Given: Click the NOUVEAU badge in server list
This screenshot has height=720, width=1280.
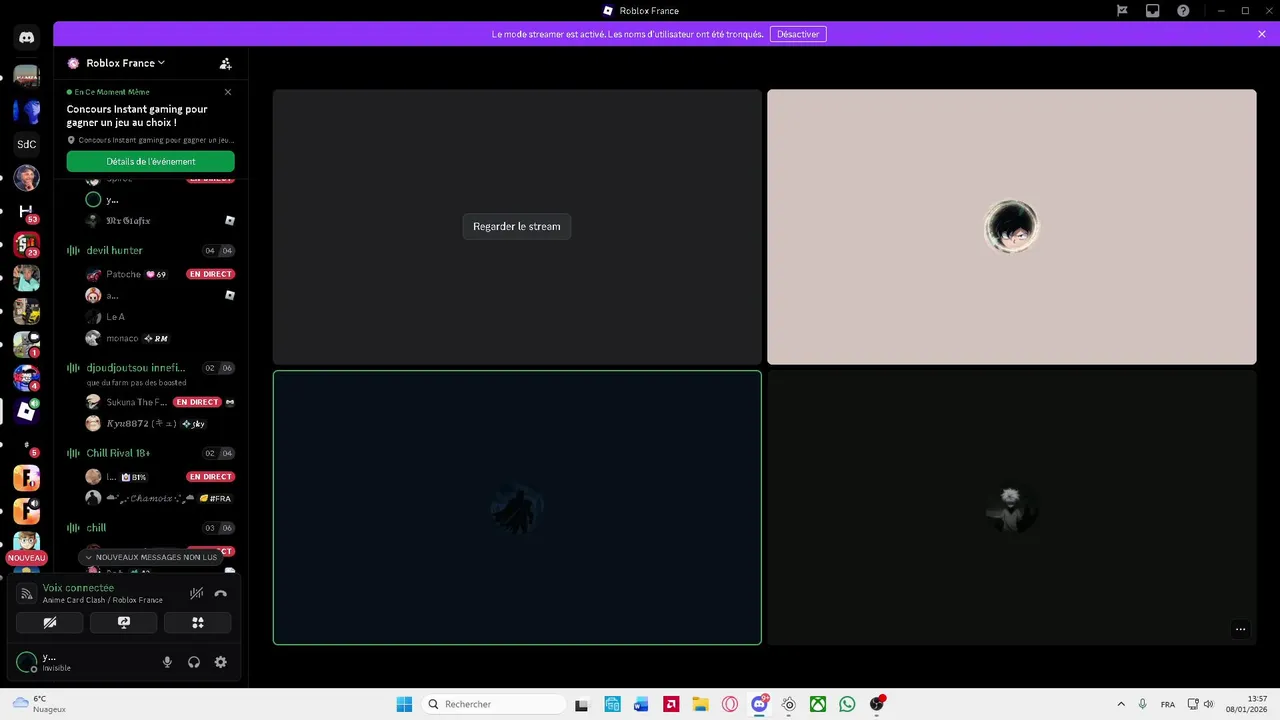Looking at the screenshot, I should coord(27,558).
